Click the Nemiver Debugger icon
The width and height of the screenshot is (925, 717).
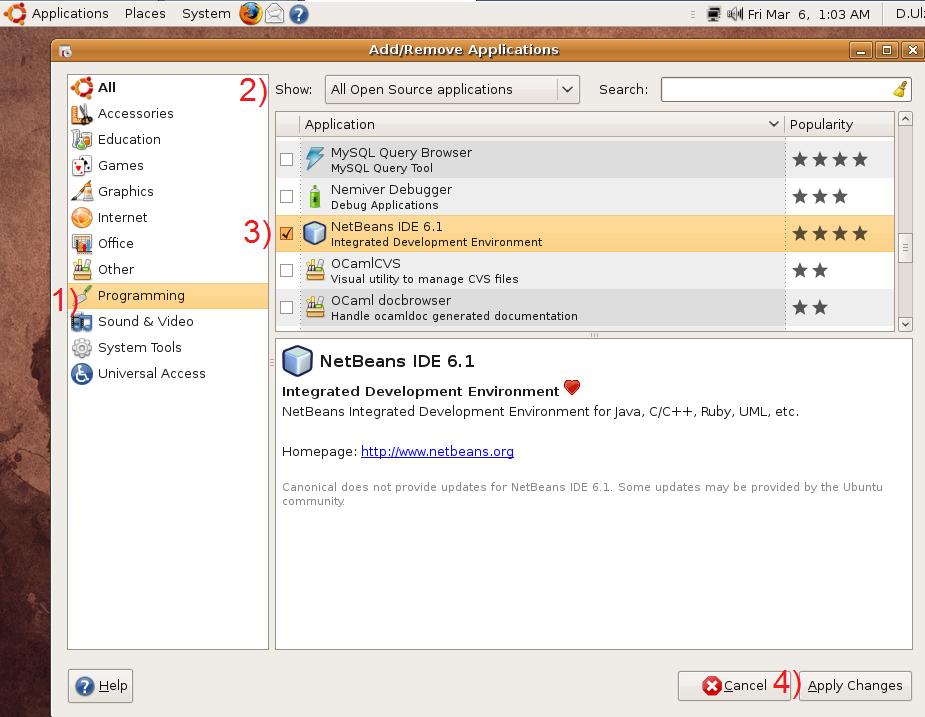click(x=315, y=196)
